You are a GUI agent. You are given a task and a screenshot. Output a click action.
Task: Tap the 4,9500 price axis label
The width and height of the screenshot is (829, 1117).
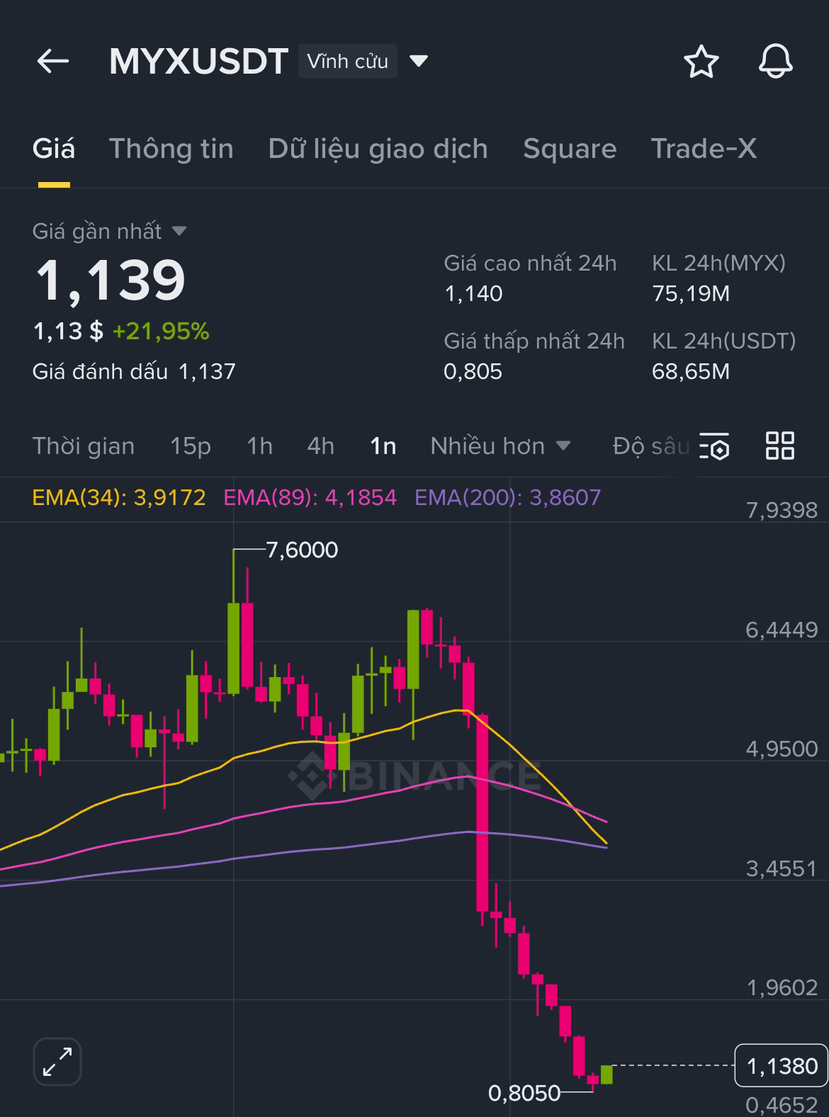(782, 749)
